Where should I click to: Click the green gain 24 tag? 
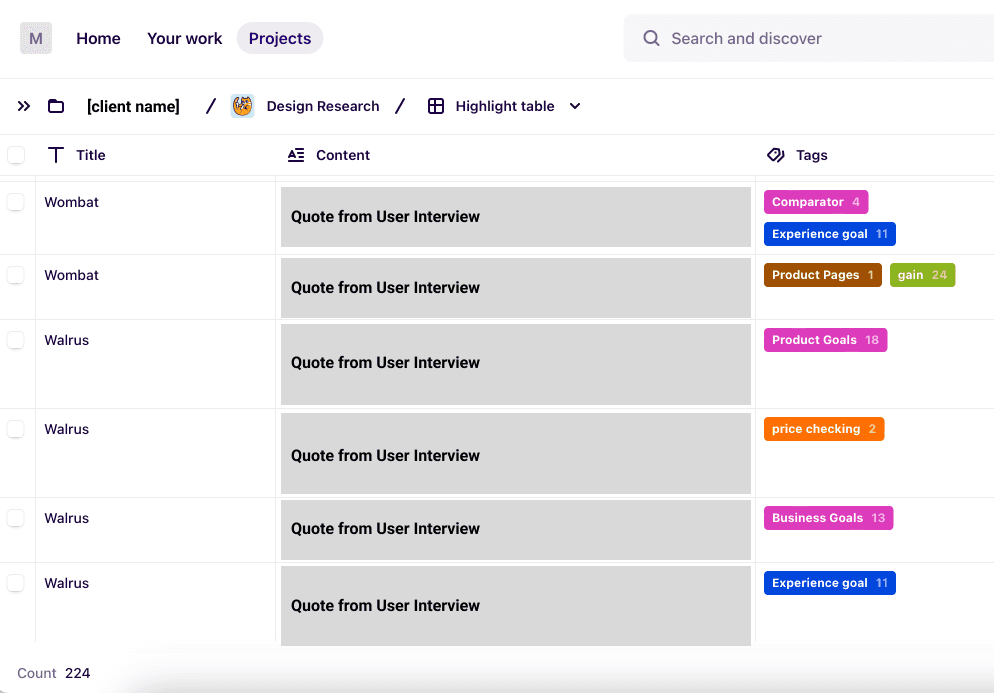pos(922,275)
